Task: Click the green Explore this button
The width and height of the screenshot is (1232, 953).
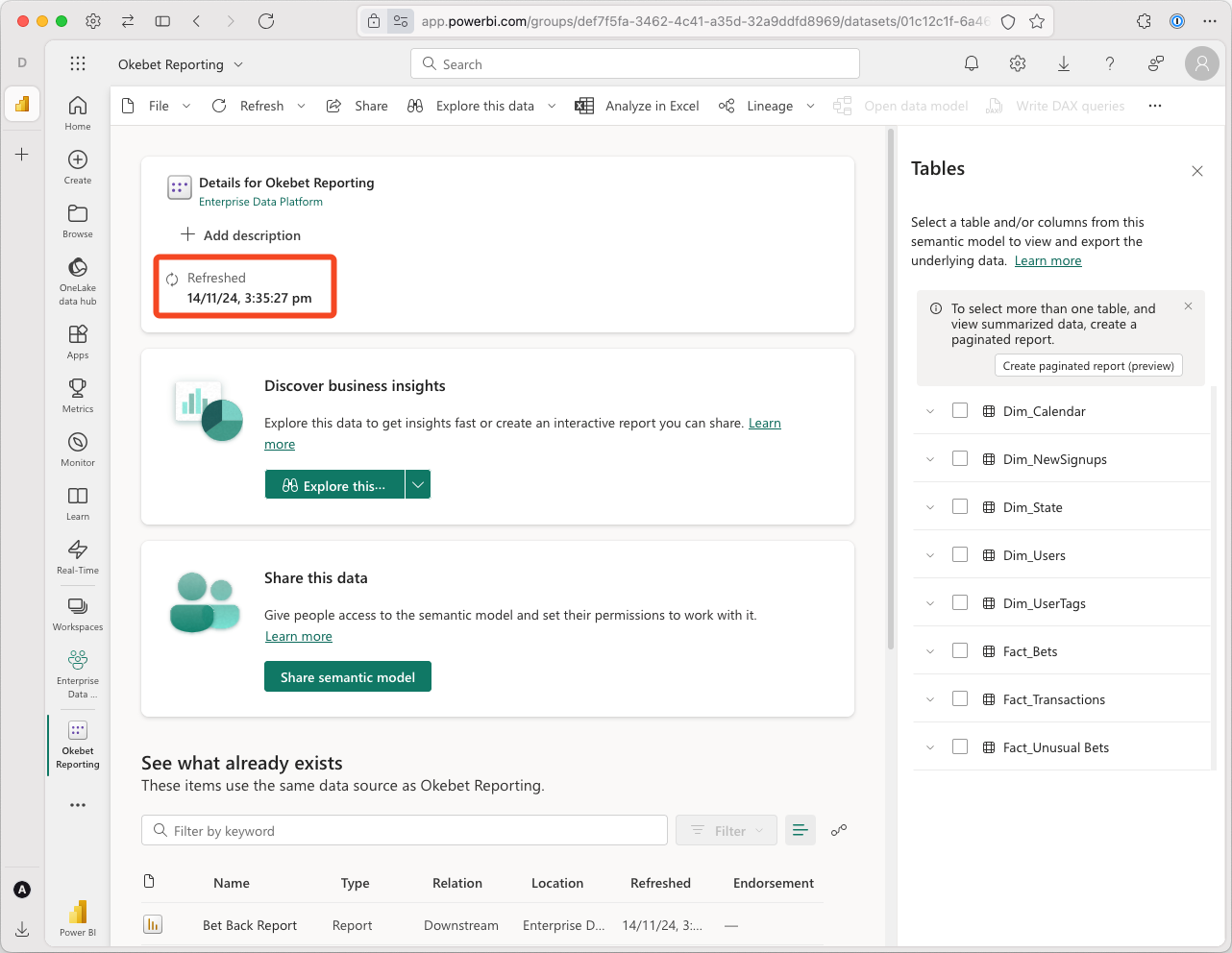Action: click(x=334, y=485)
